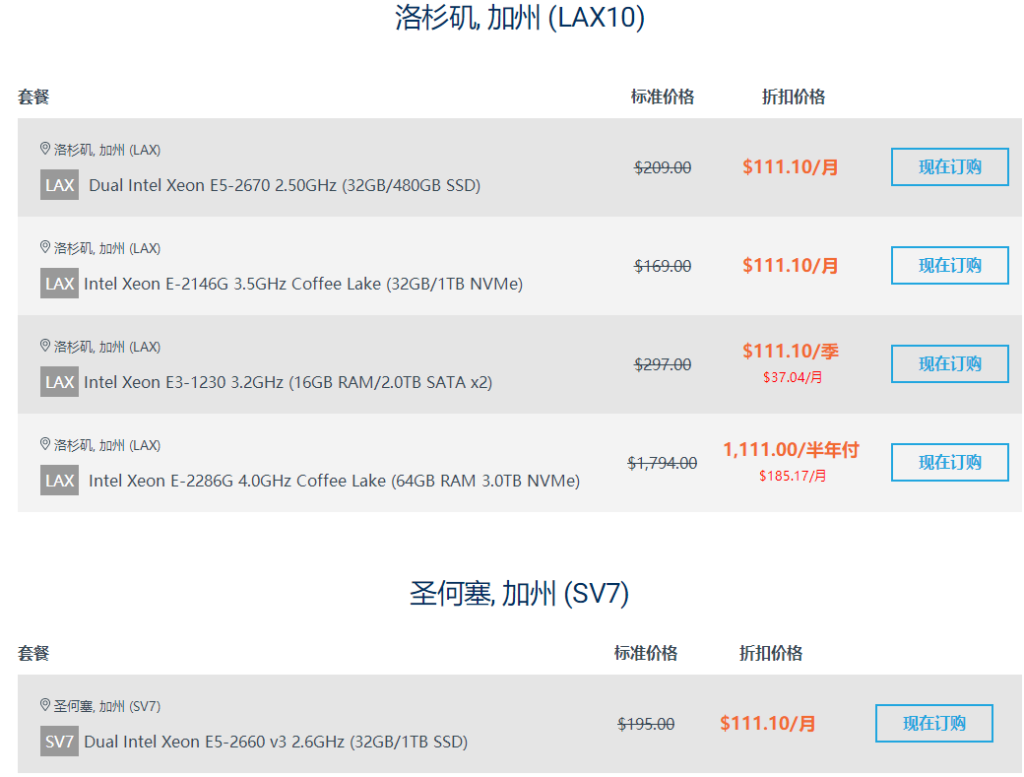Click the LAX badge beside Dual Xeon E5-2670

[x=59, y=185]
